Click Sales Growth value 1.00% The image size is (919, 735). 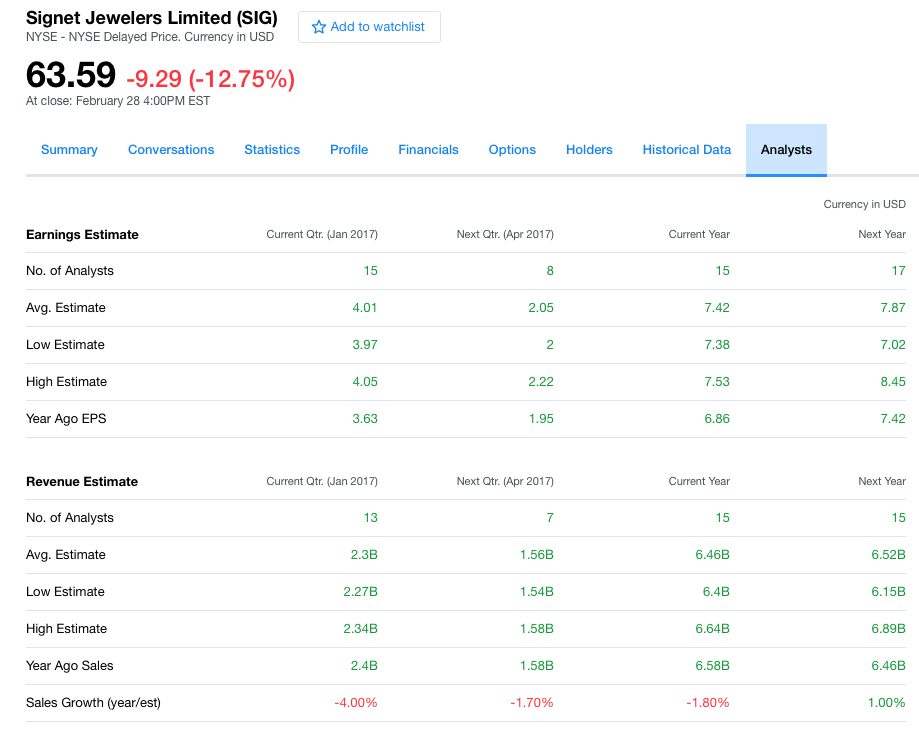click(887, 702)
